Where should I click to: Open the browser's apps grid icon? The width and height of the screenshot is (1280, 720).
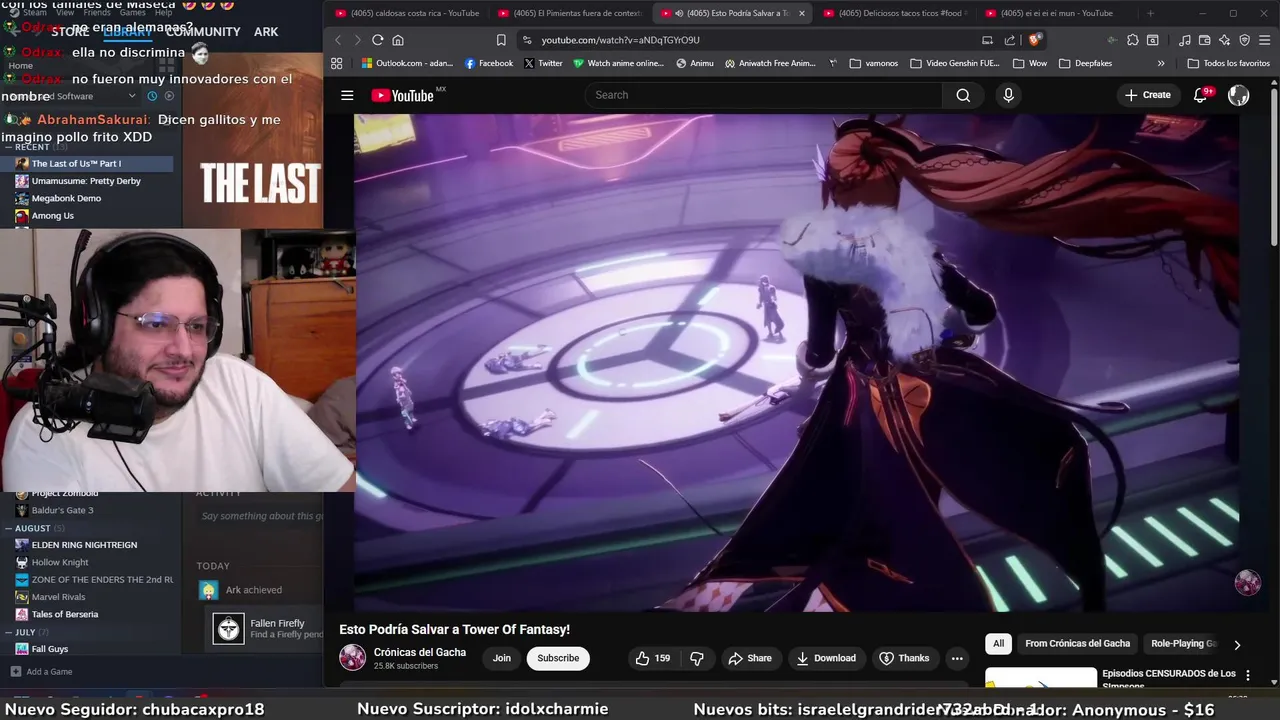coord(337,63)
